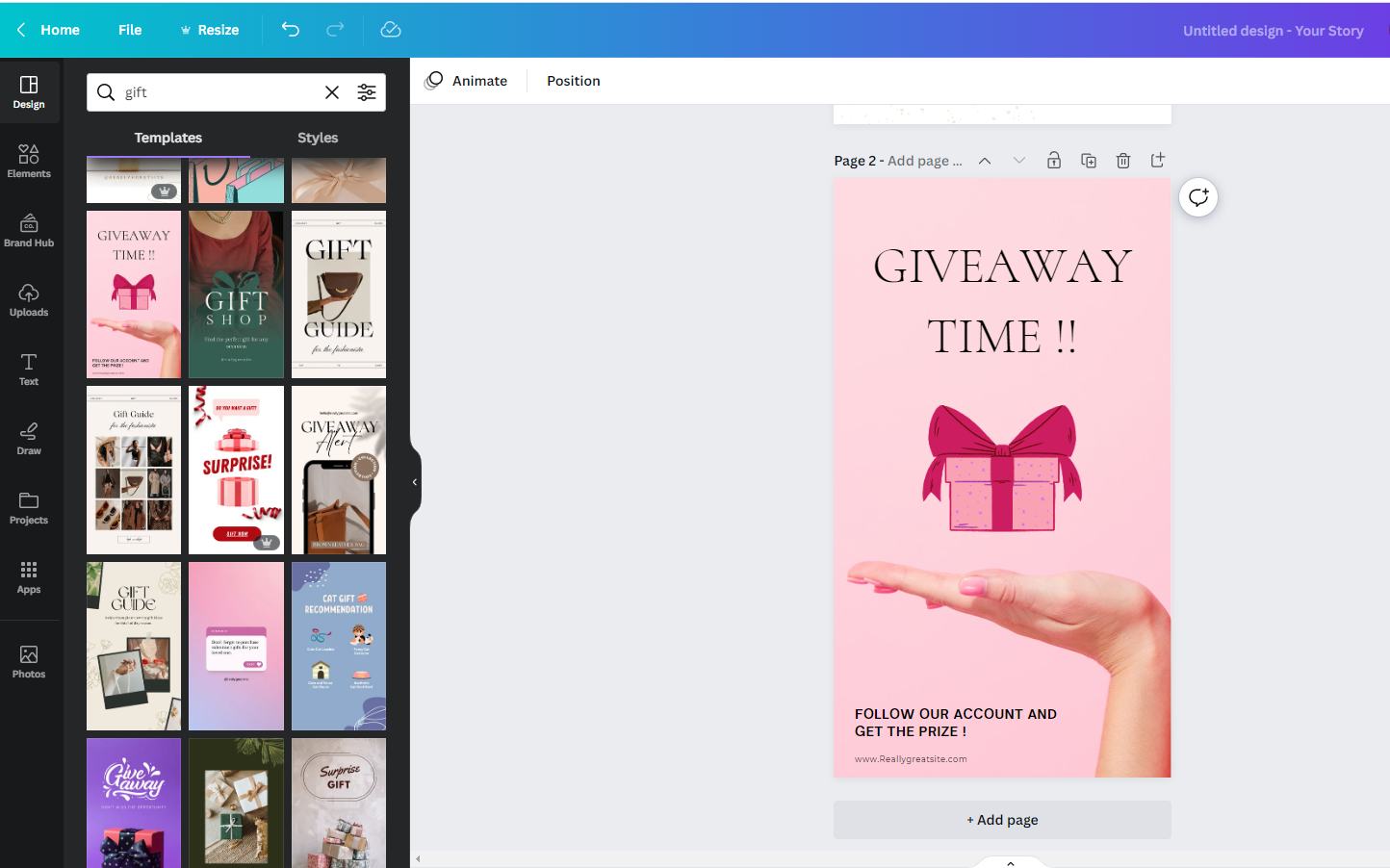
Task: Click the magnifier search icon
Action: coord(106,92)
